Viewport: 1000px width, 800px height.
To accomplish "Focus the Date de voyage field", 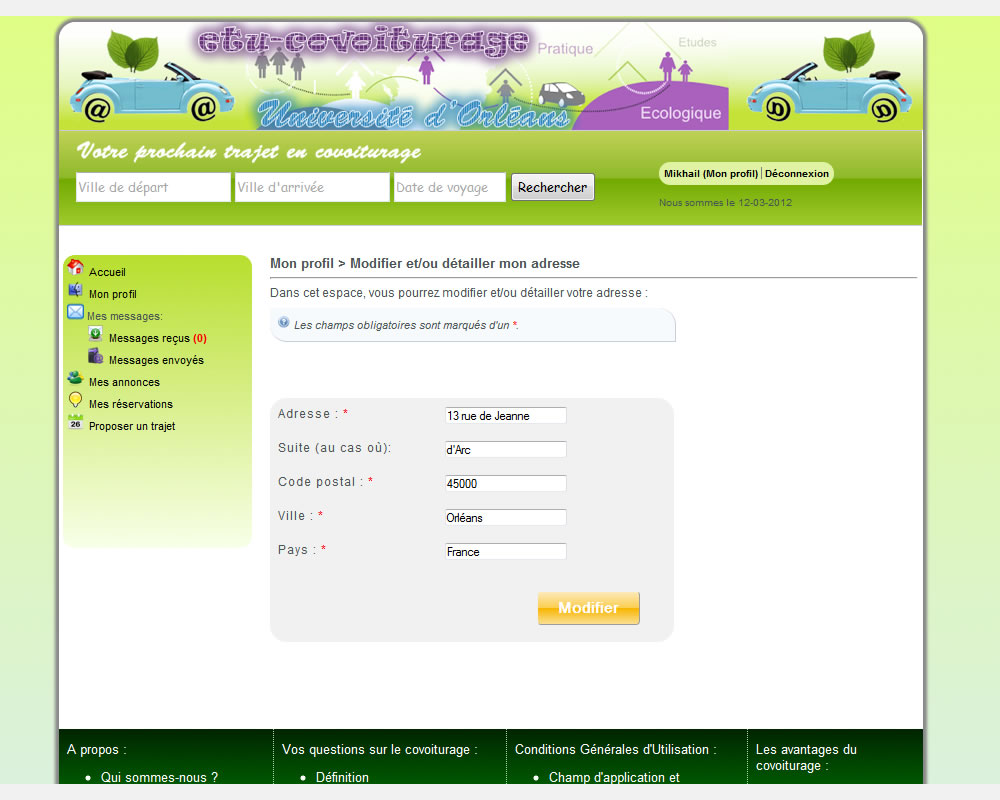I will [450, 188].
